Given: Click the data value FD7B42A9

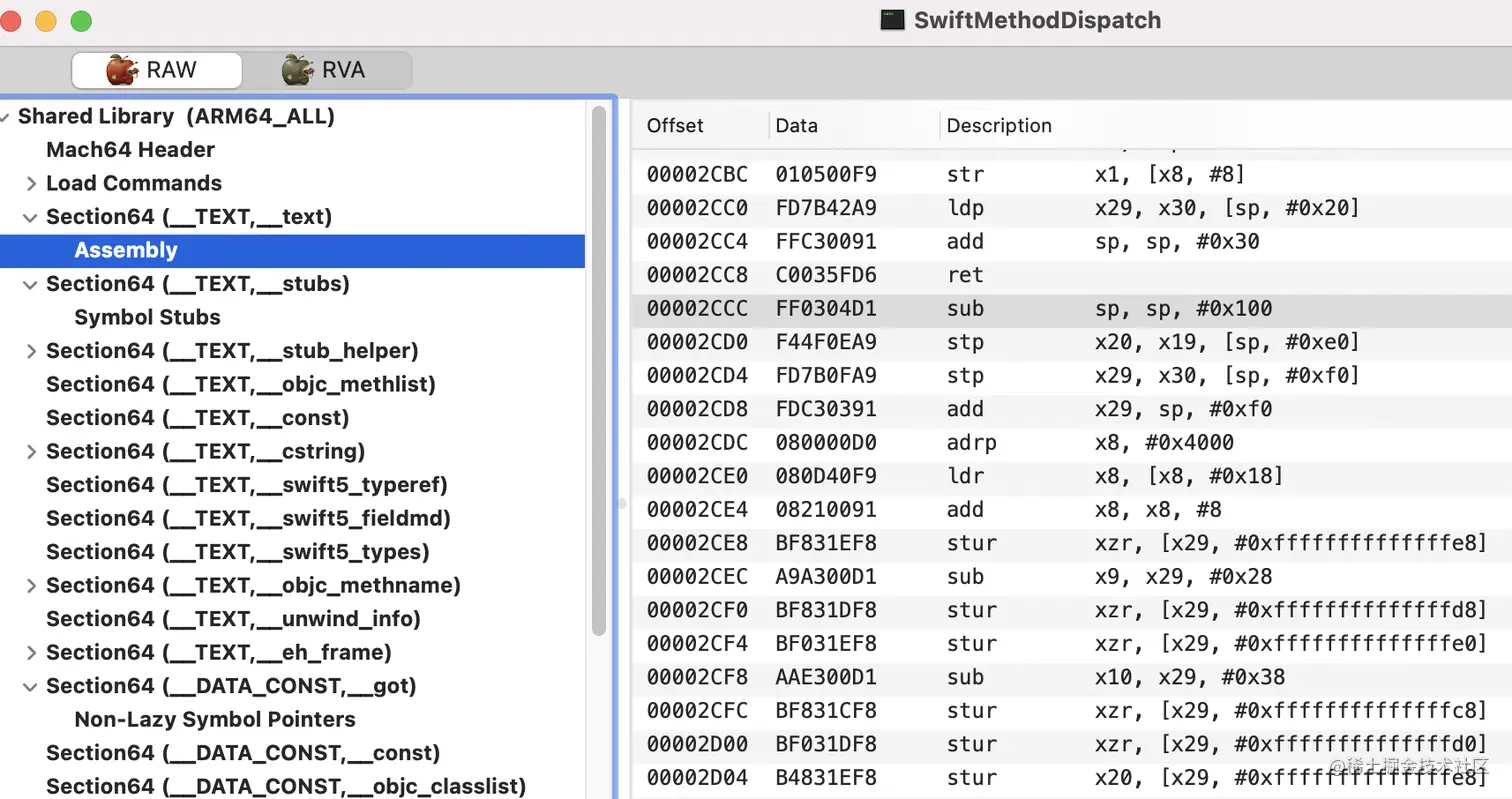Looking at the screenshot, I should coord(826,208).
